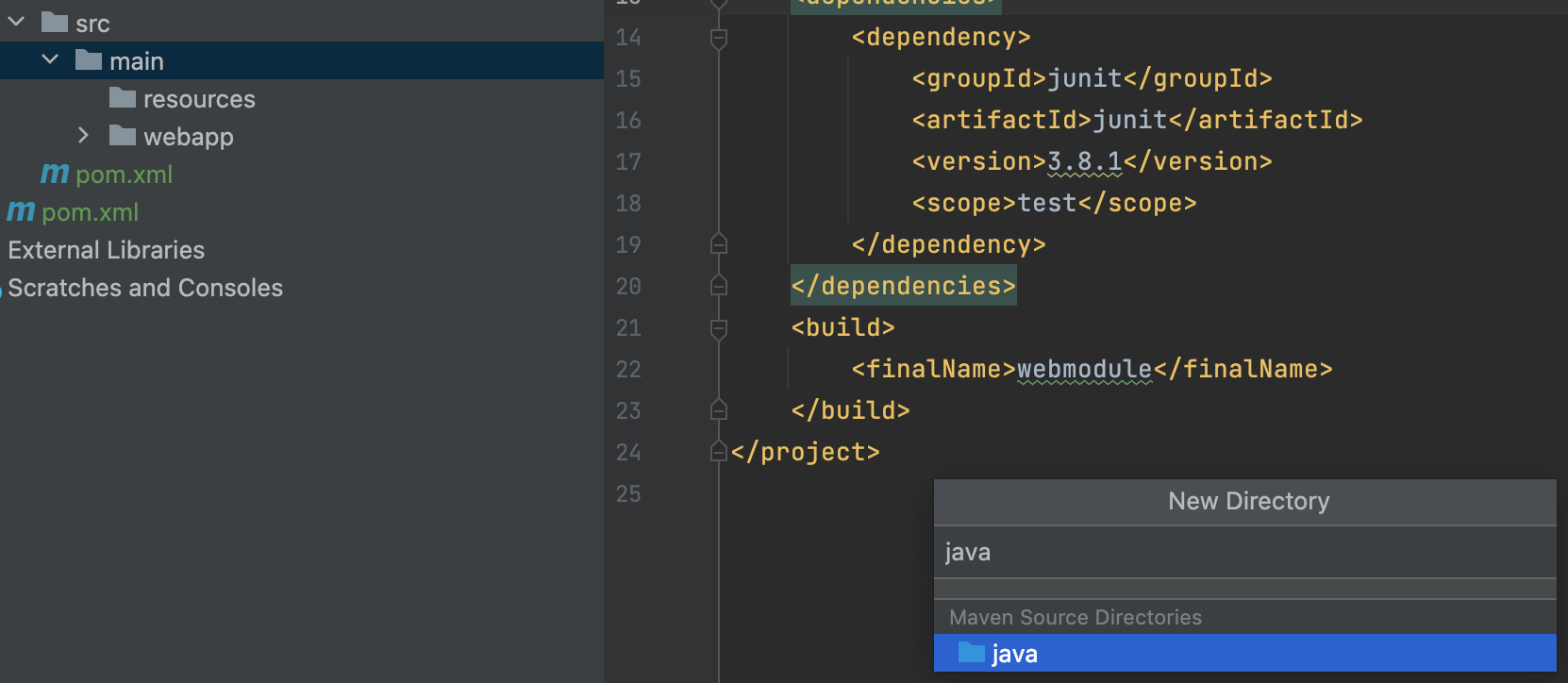Image resolution: width=1568 pixels, height=683 pixels.
Task: Click the main folder icon
Action: coord(89,60)
